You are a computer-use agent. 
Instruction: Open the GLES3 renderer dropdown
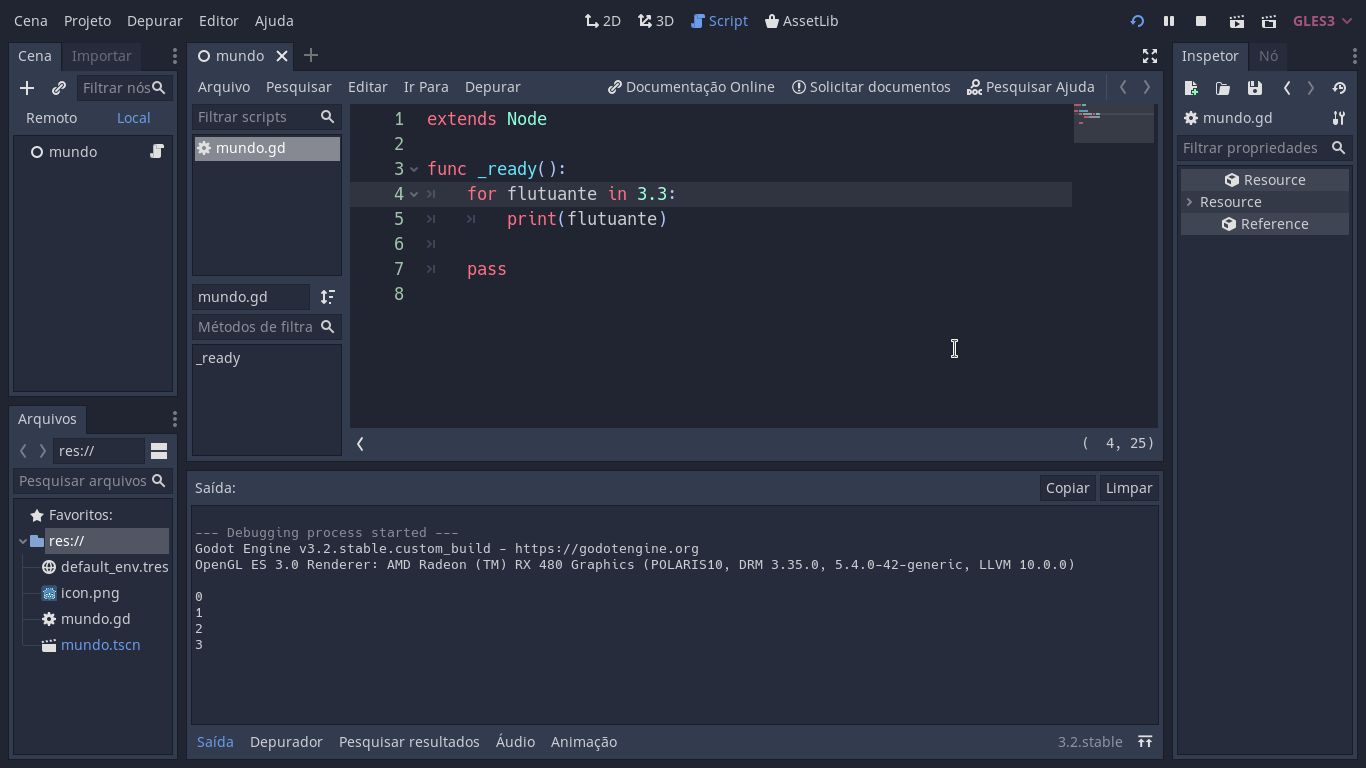pos(1322,21)
